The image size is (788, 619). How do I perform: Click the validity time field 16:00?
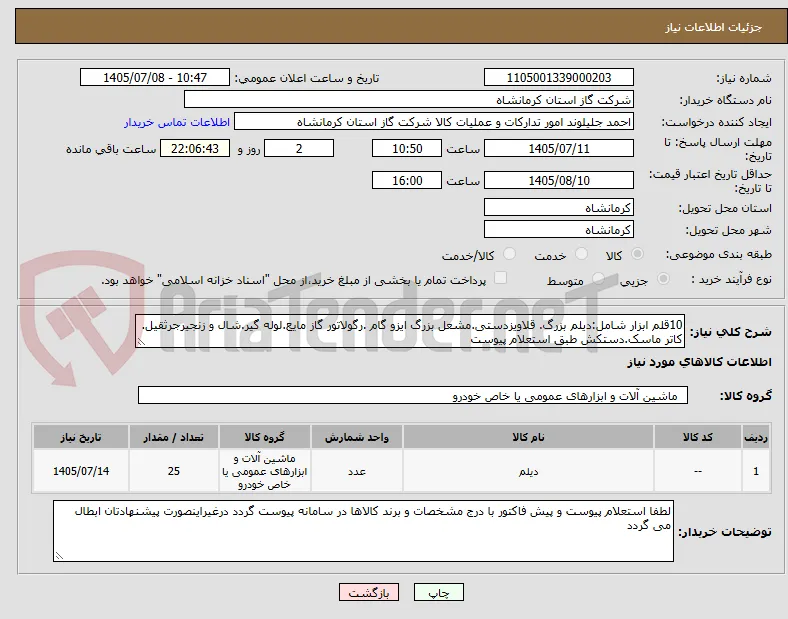(407, 180)
